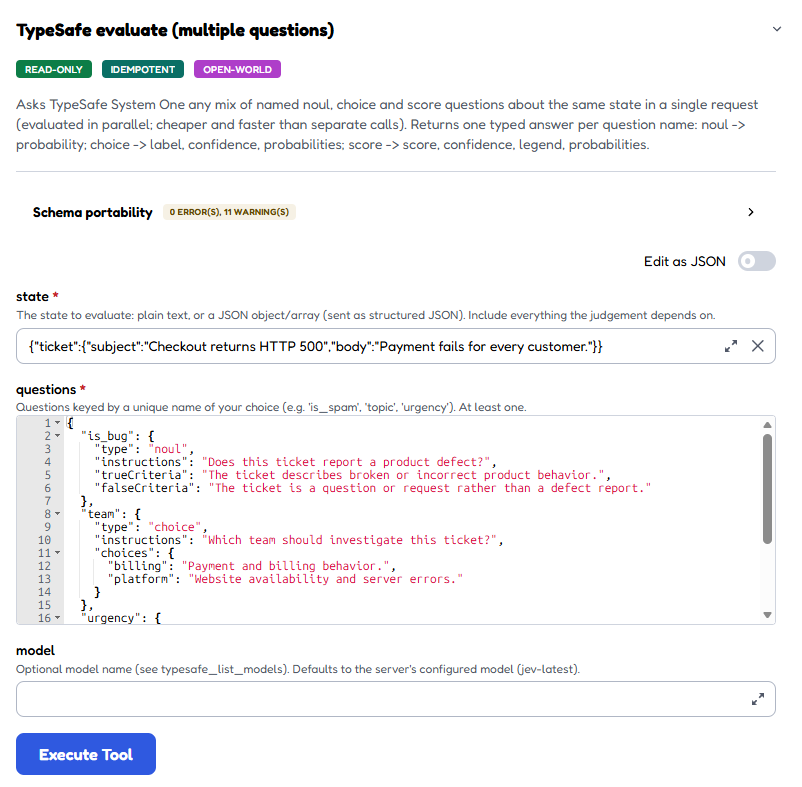This screenshot has width=802, height=787.
Task: Click the Schema portability heading
Action: pyautogui.click(x=93, y=212)
